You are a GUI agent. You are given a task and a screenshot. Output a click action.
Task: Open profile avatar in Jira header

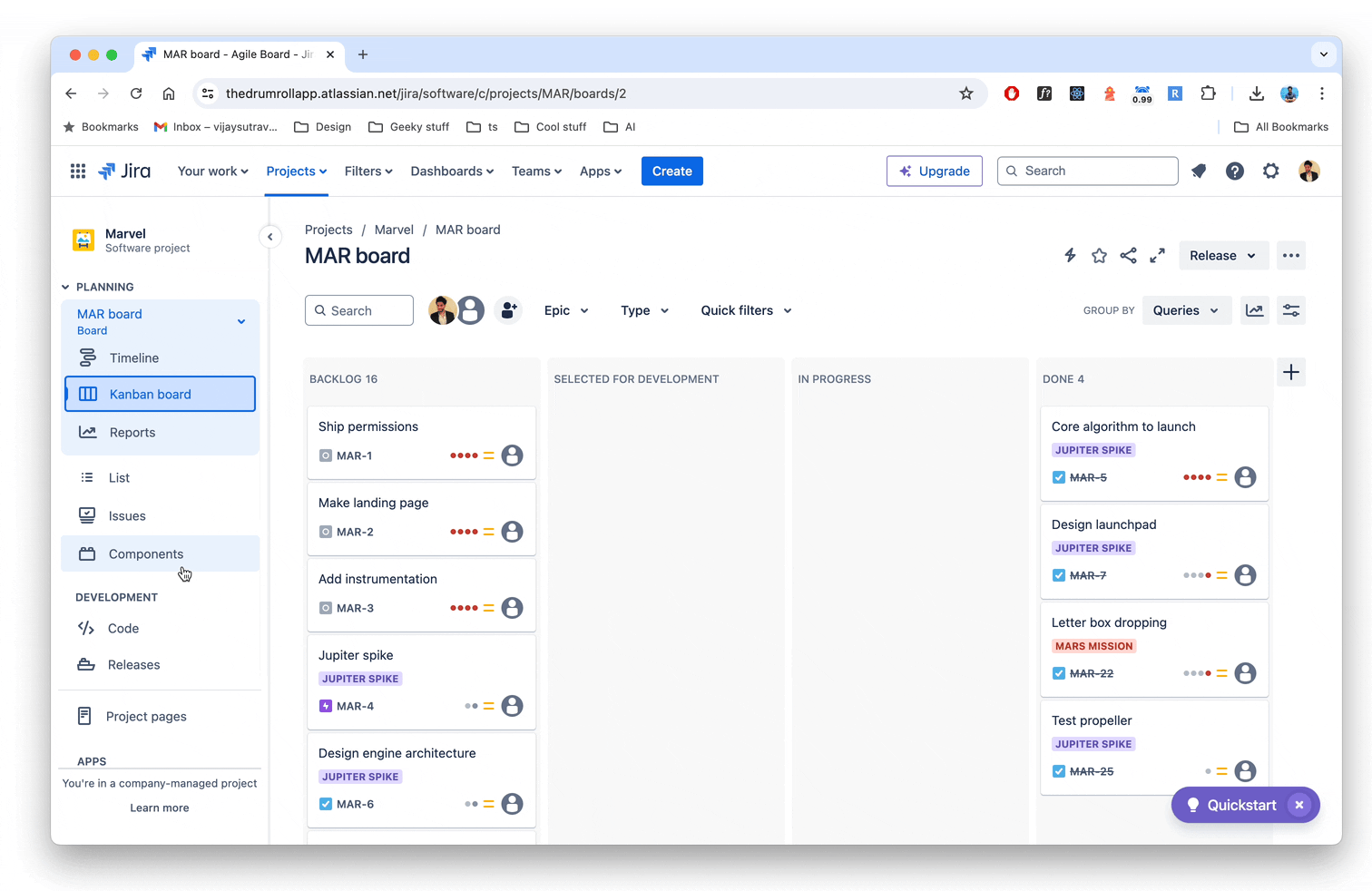click(1308, 171)
